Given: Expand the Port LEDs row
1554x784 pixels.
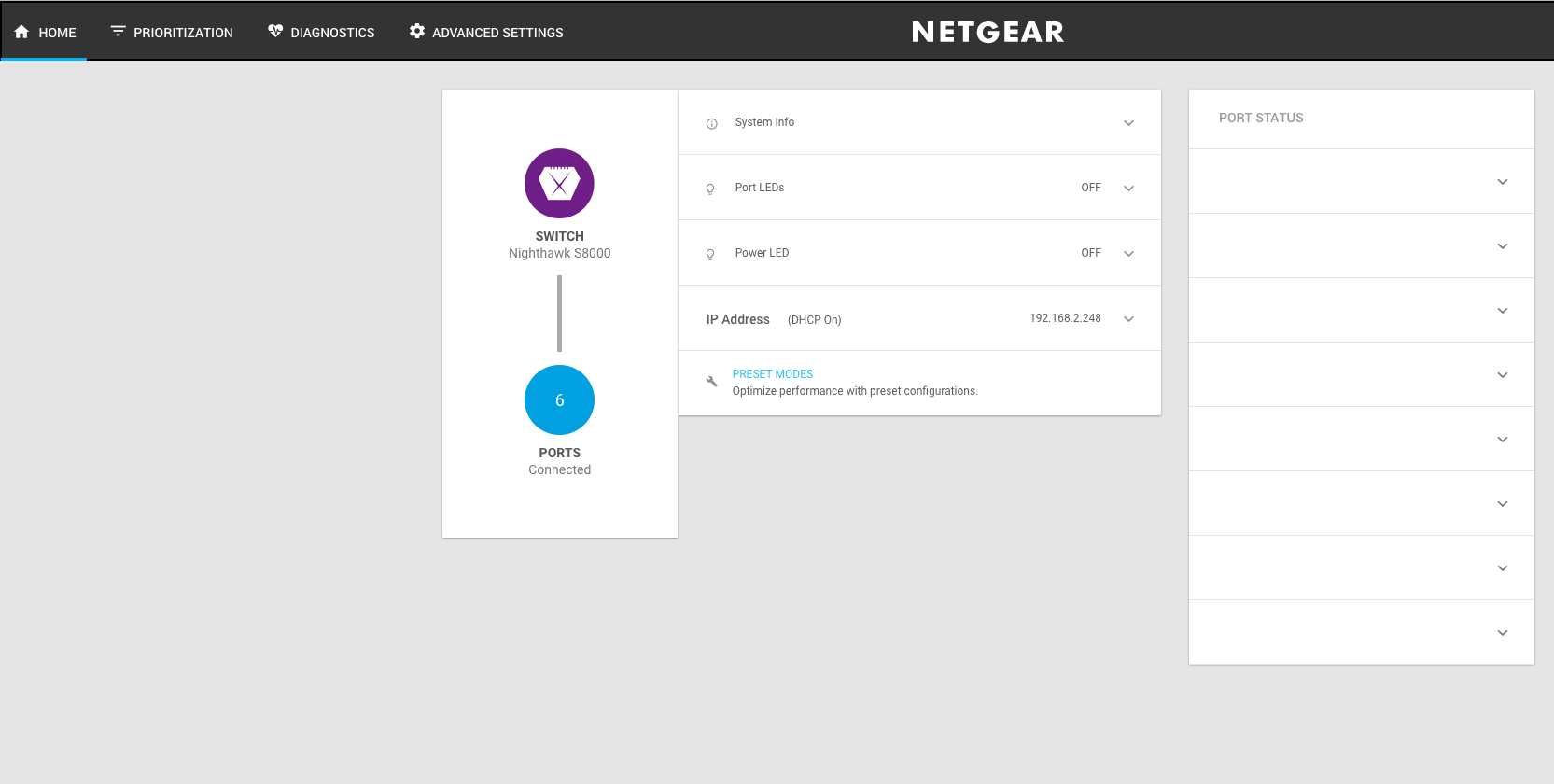Looking at the screenshot, I should [1128, 189].
